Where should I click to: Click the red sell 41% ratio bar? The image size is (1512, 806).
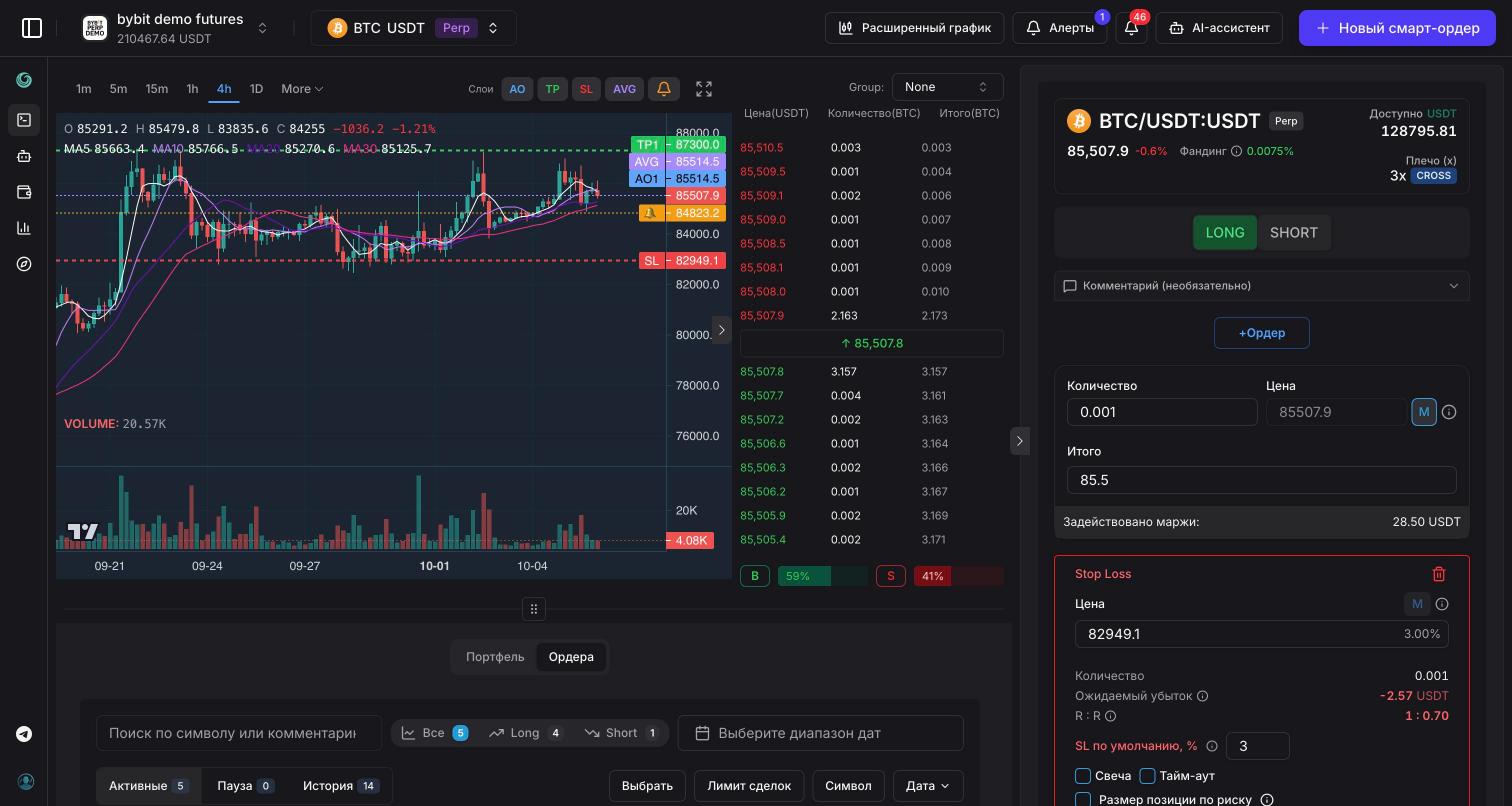[958, 576]
